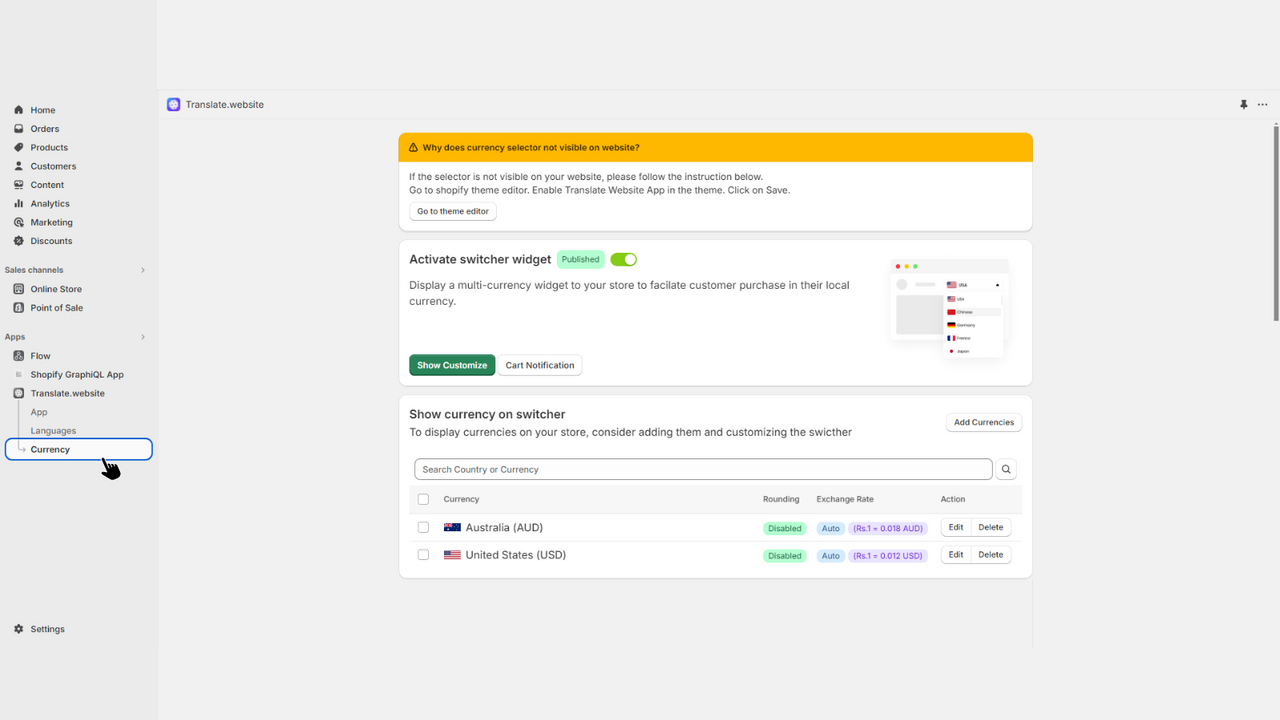Image resolution: width=1280 pixels, height=720 pixels.
Task: Click the Australia flag icon
Action: pos(452,527)
